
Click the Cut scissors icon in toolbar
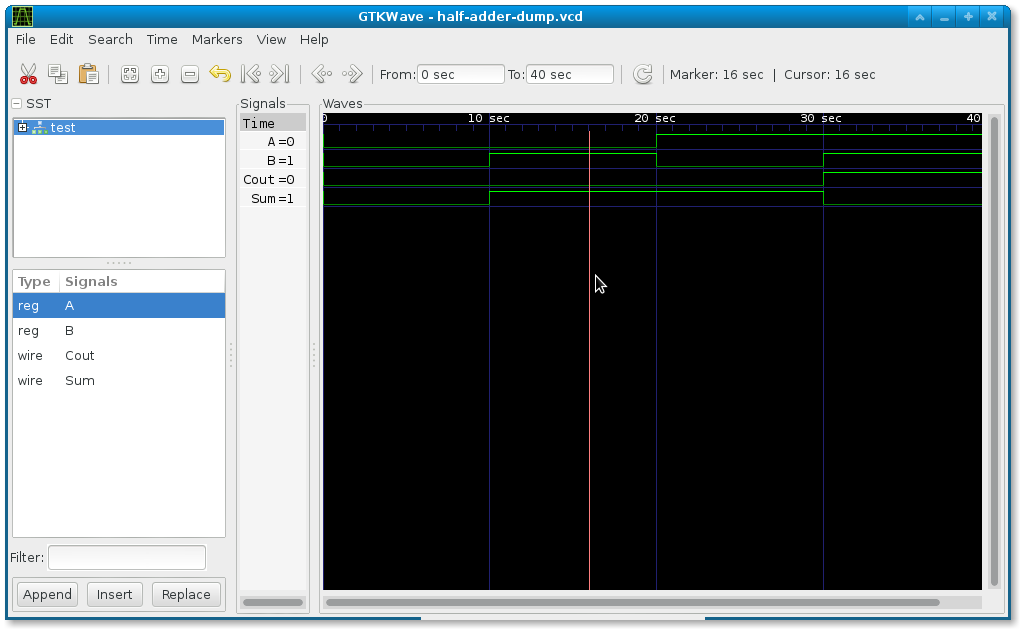(x=28, y=74)
